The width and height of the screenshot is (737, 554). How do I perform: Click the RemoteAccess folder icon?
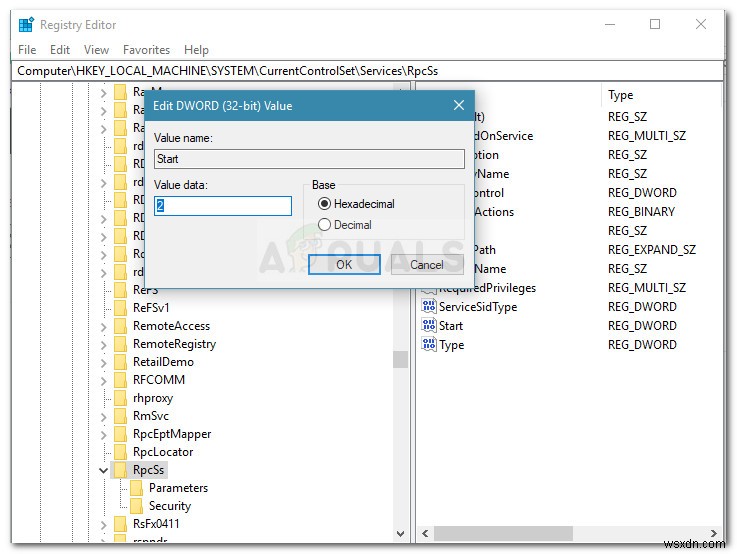121,326
